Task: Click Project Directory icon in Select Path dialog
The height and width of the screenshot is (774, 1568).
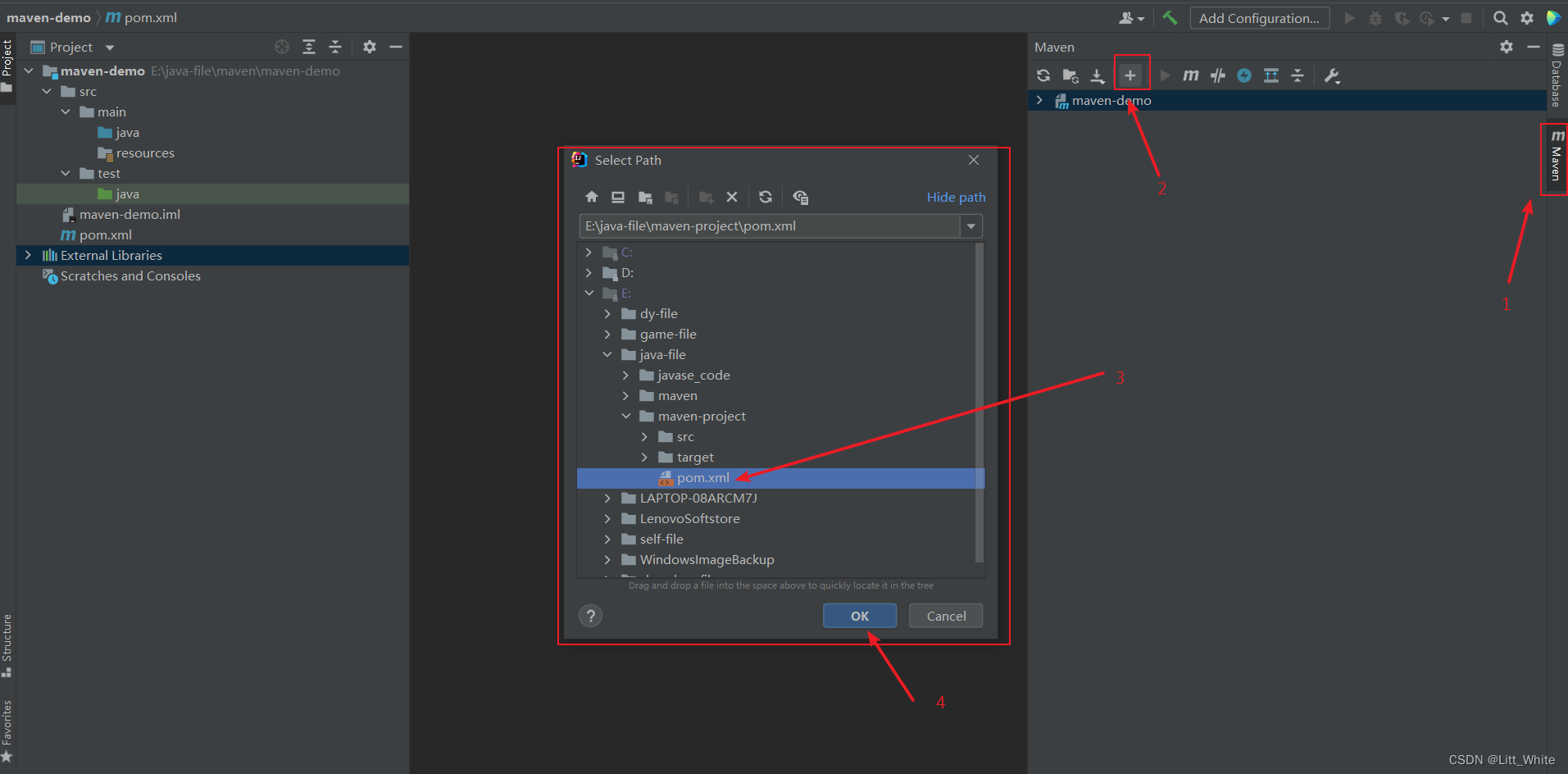Action: pos(645,197)
